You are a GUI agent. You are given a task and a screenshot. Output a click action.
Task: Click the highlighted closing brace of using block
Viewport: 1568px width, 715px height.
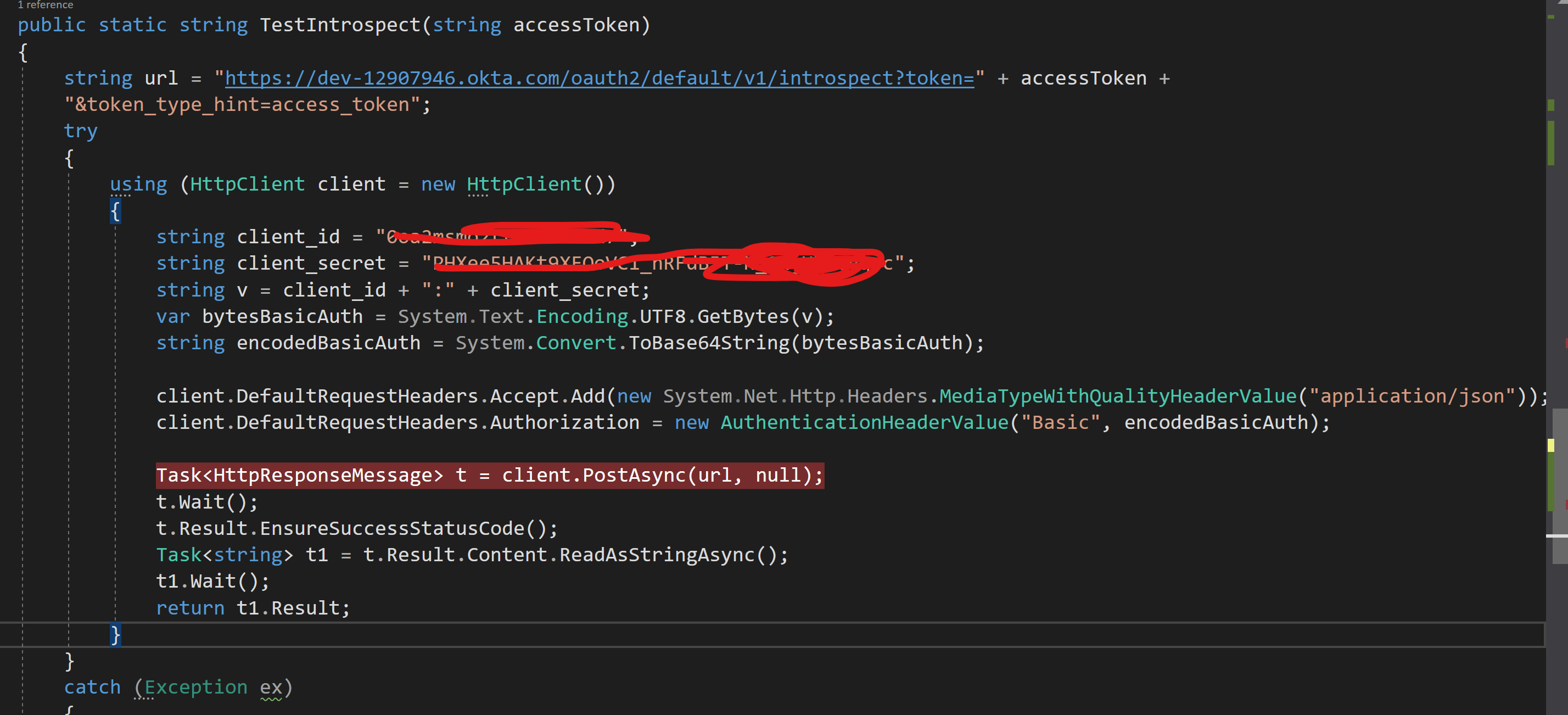point(115,635)
